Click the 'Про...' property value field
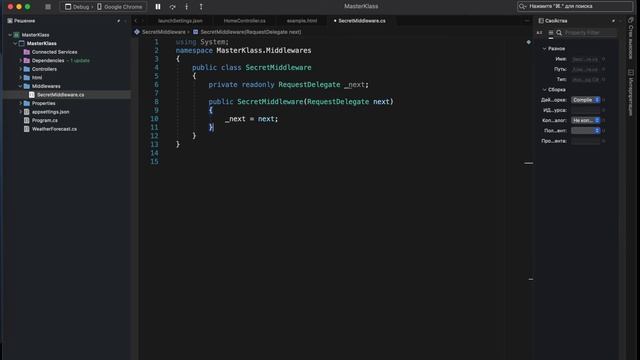The height and width of the screenshot is (360, 640). coord(586,141)
